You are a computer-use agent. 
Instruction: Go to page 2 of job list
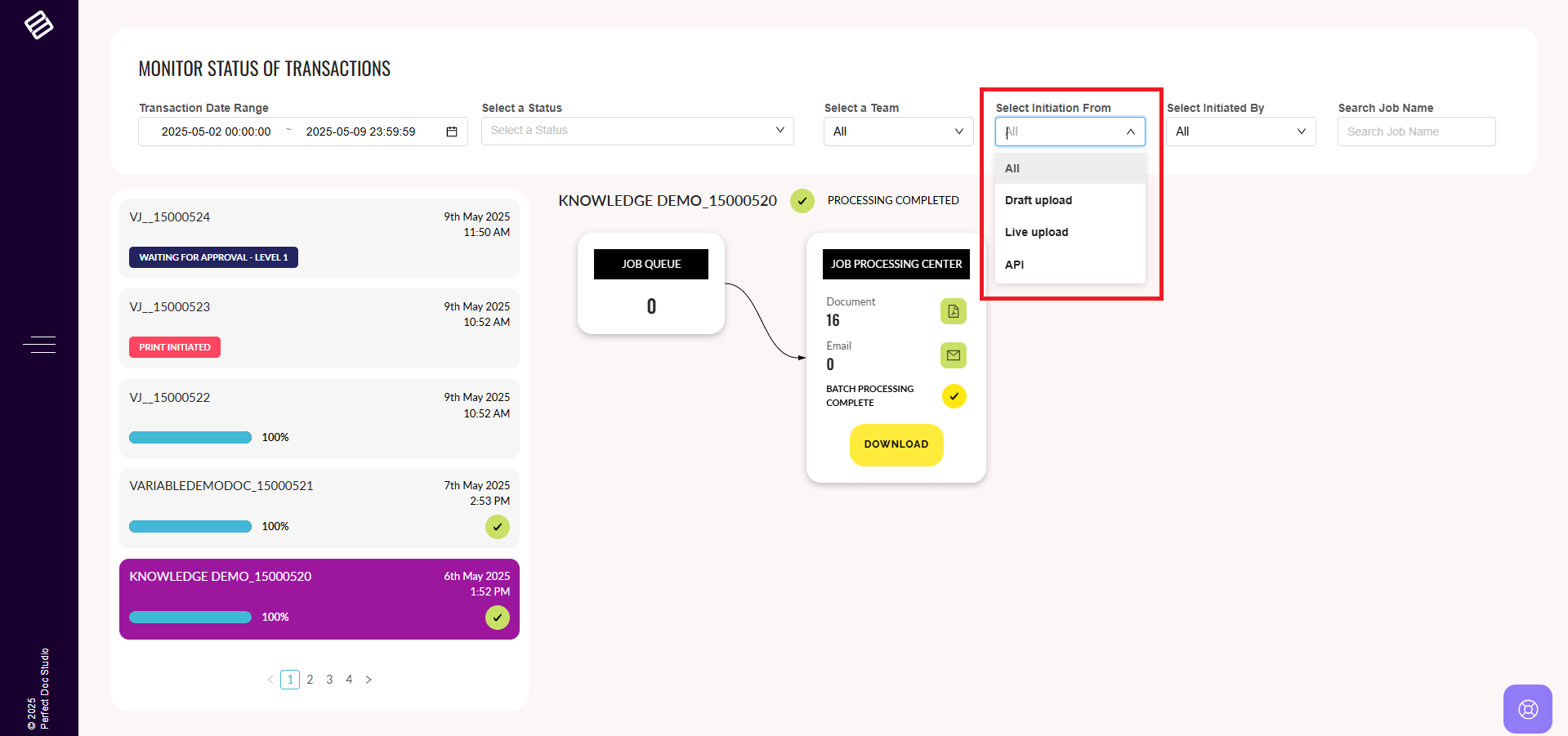click(310, 680)
